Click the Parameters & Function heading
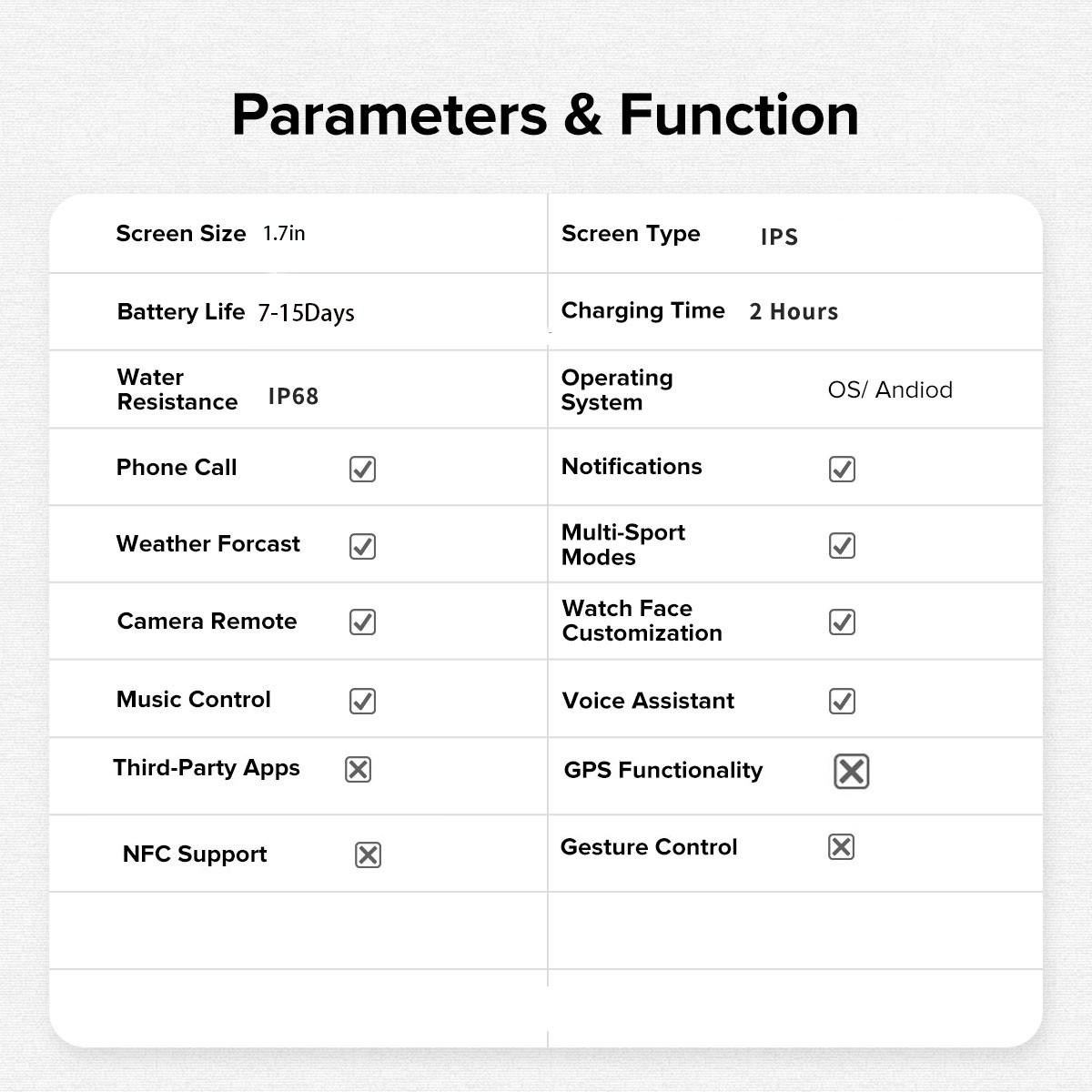 pos(545,115)
